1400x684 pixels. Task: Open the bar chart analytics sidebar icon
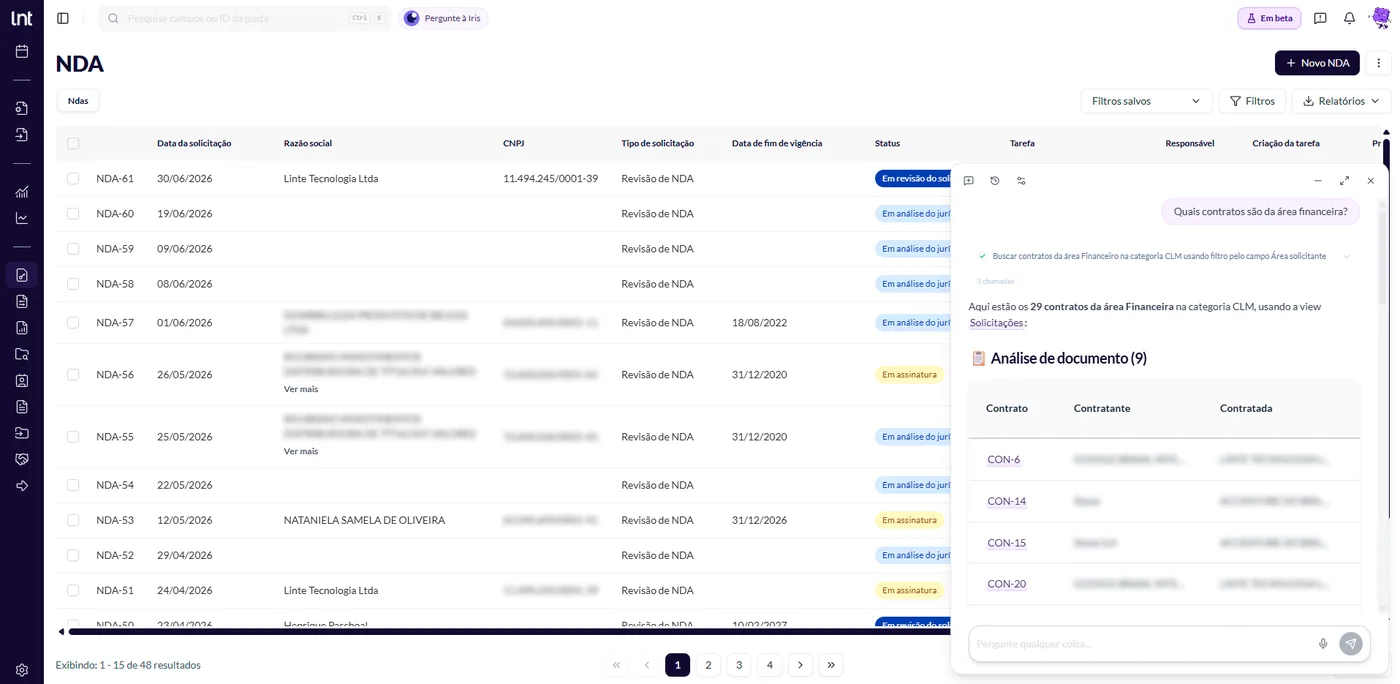click(x=22, y=192)
